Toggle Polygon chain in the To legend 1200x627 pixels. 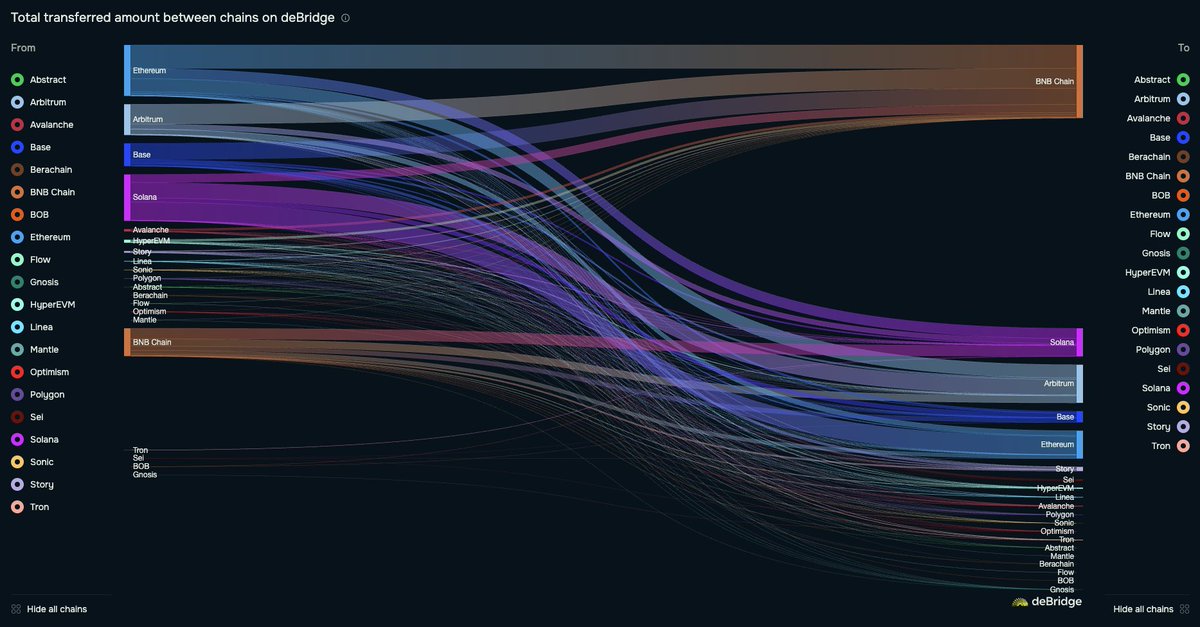pyautogui.click(x=1163, y=350)
